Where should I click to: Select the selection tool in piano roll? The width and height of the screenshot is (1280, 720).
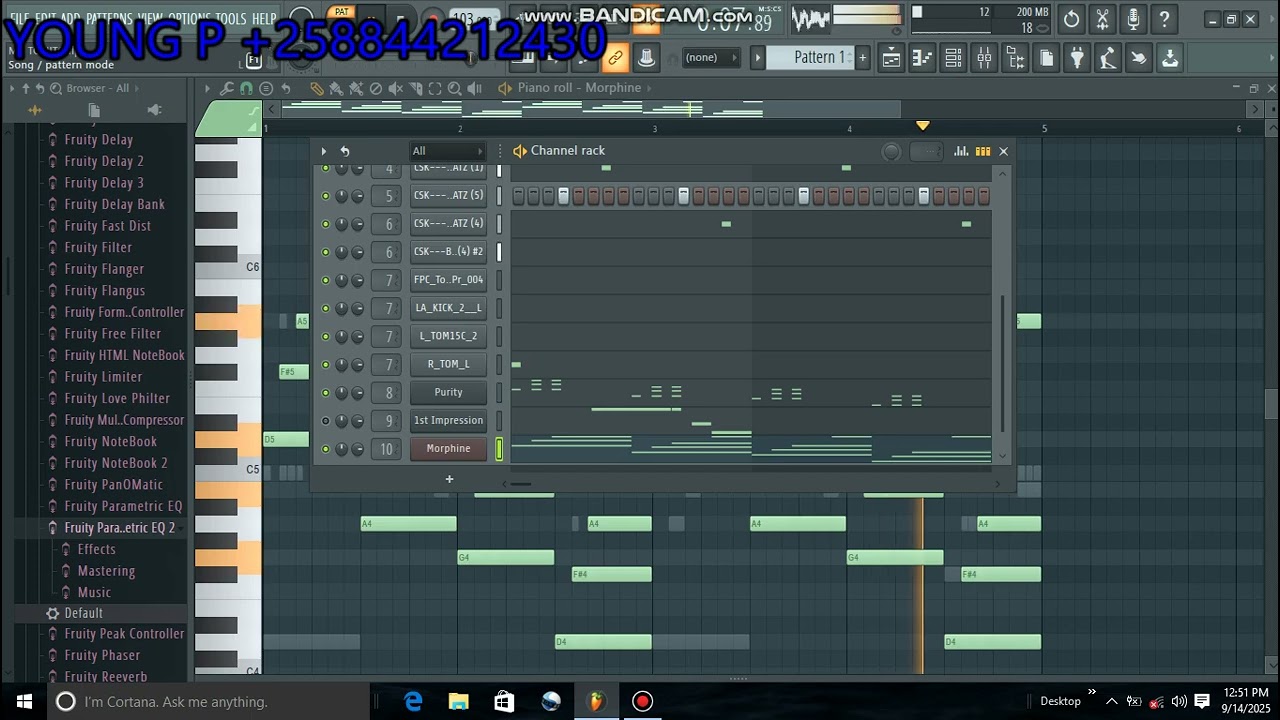click(435, 88)
